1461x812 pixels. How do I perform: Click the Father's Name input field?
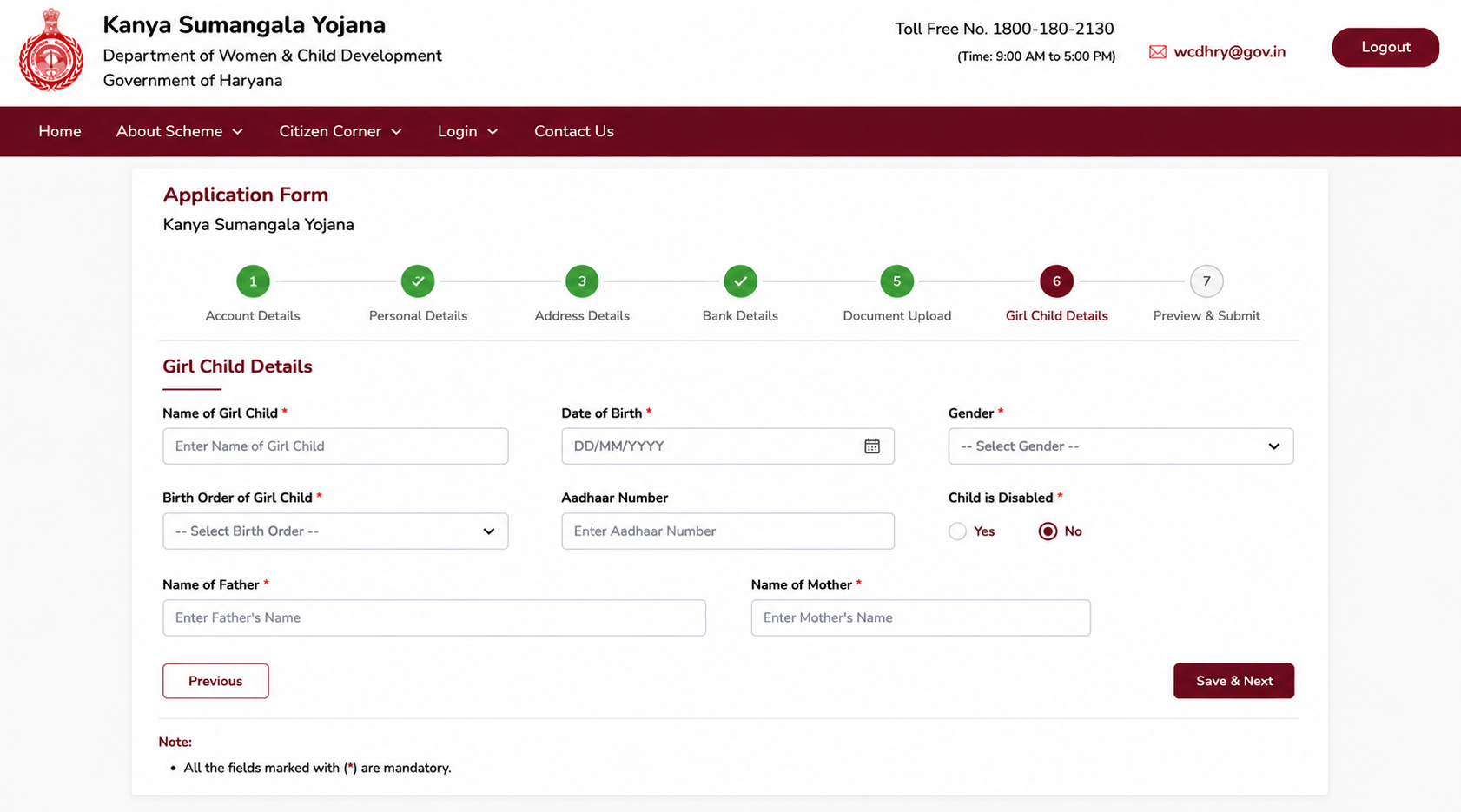[434, 617]
